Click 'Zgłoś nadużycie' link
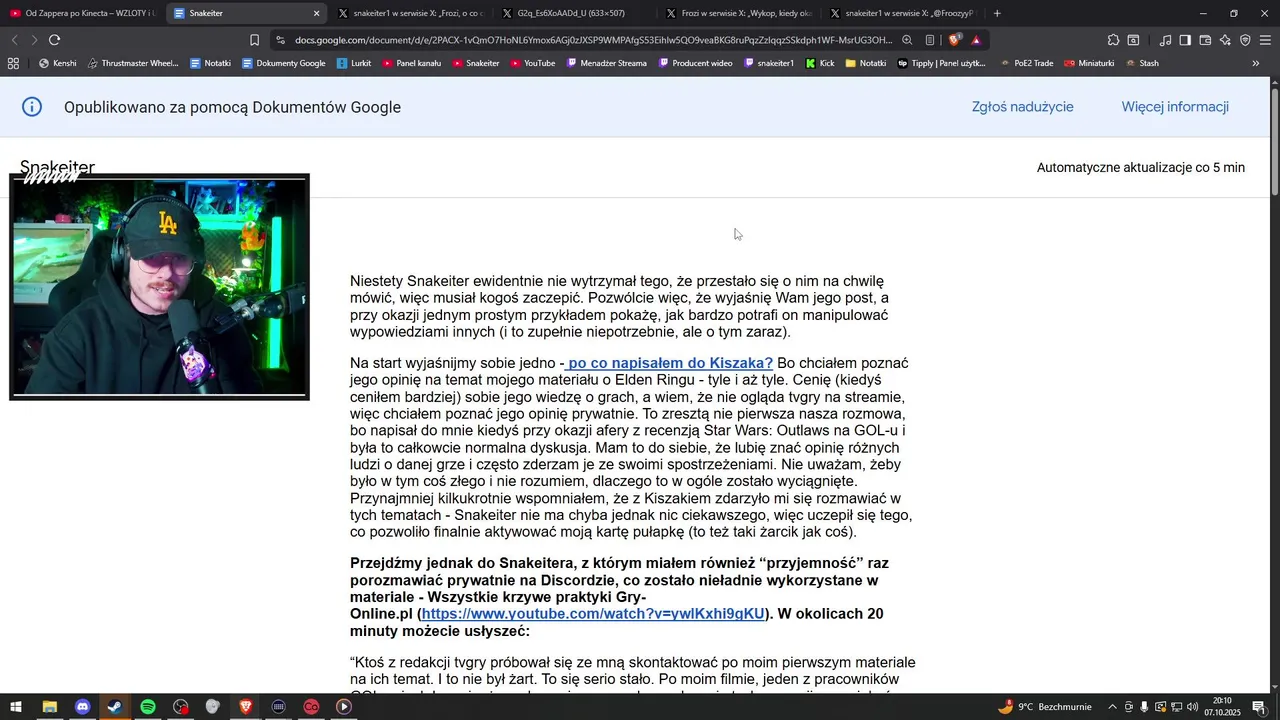Screen dimensions: 1280x720 (x=1022, y=107)
